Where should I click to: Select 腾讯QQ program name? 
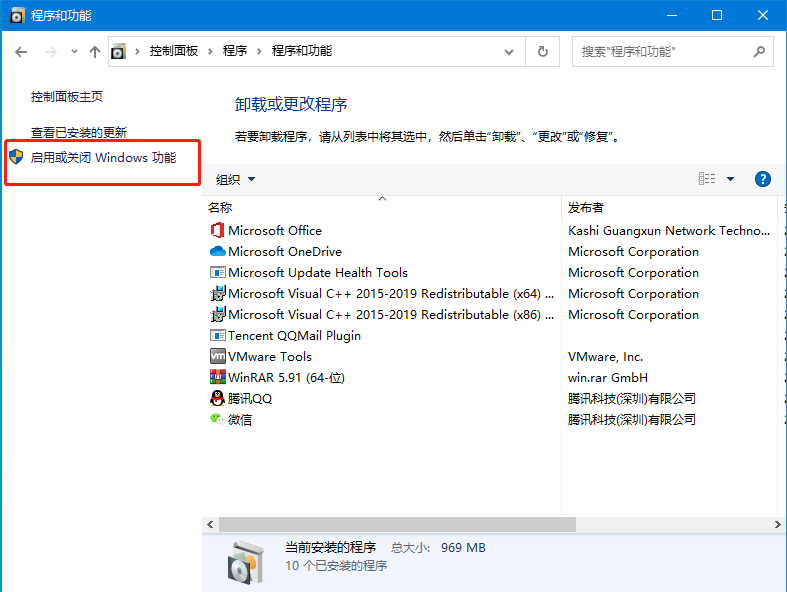click(x=250, y=399)
